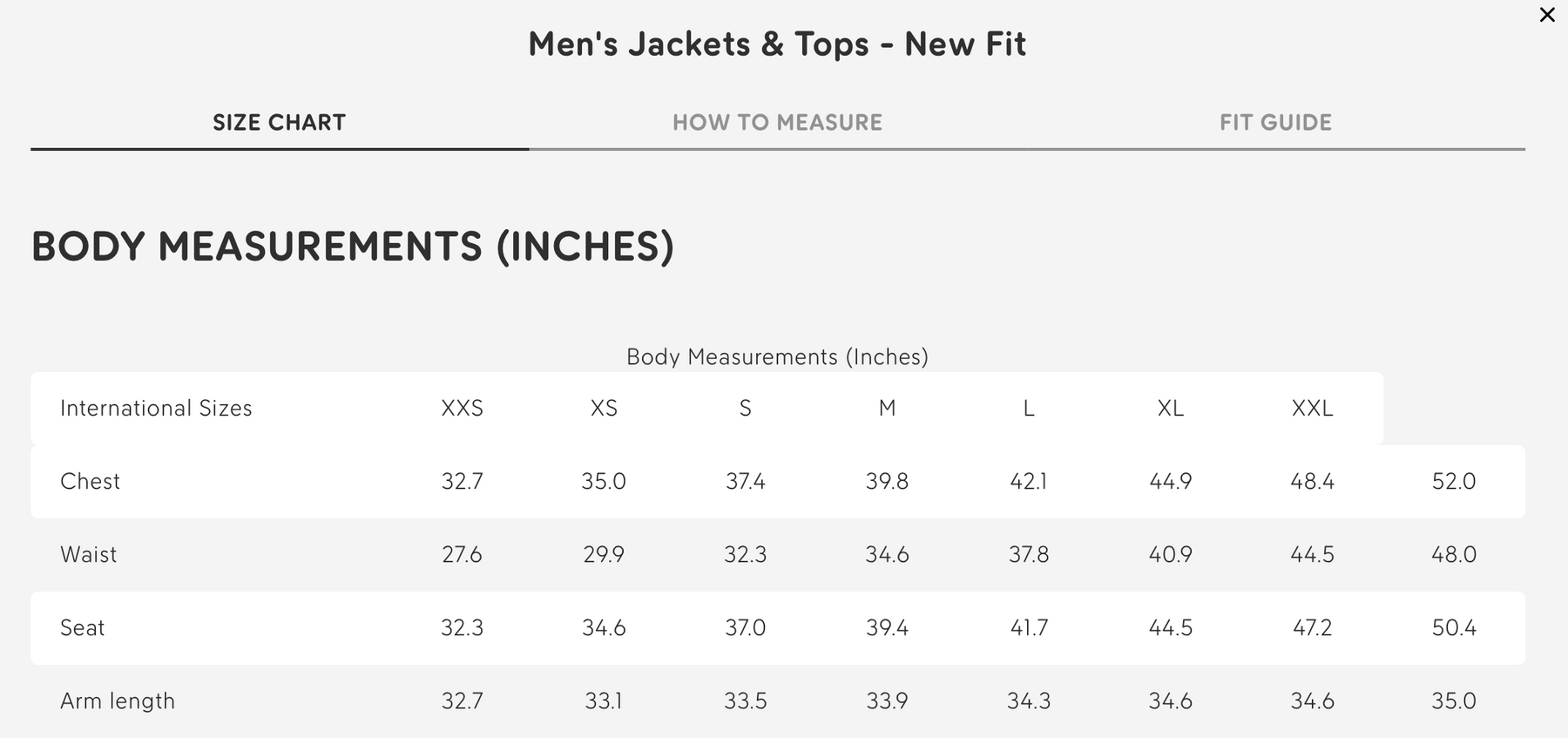Viewport: 1568px width, 738px height.
Task: Click the S size column header
Action: click(746, 409)
